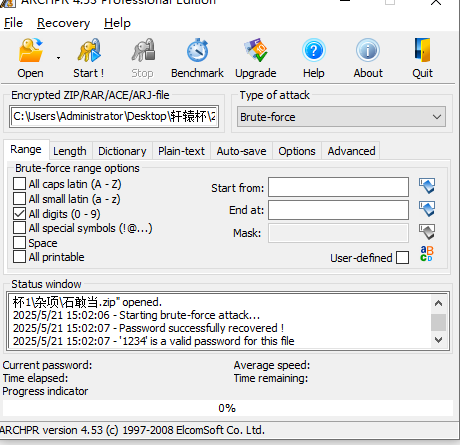Open the Recovery menu

point(63,23)
